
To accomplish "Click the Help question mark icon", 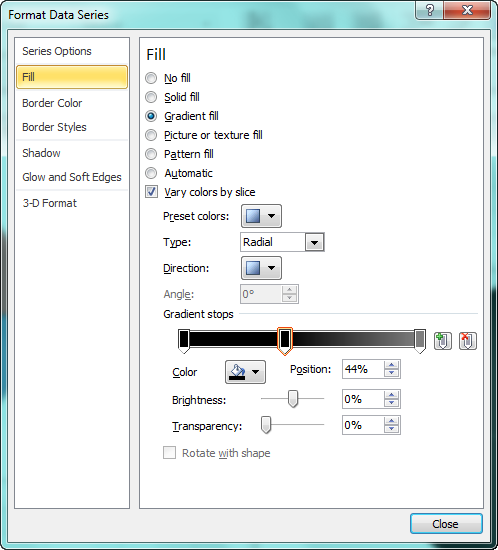I will [x=430, y=10].
